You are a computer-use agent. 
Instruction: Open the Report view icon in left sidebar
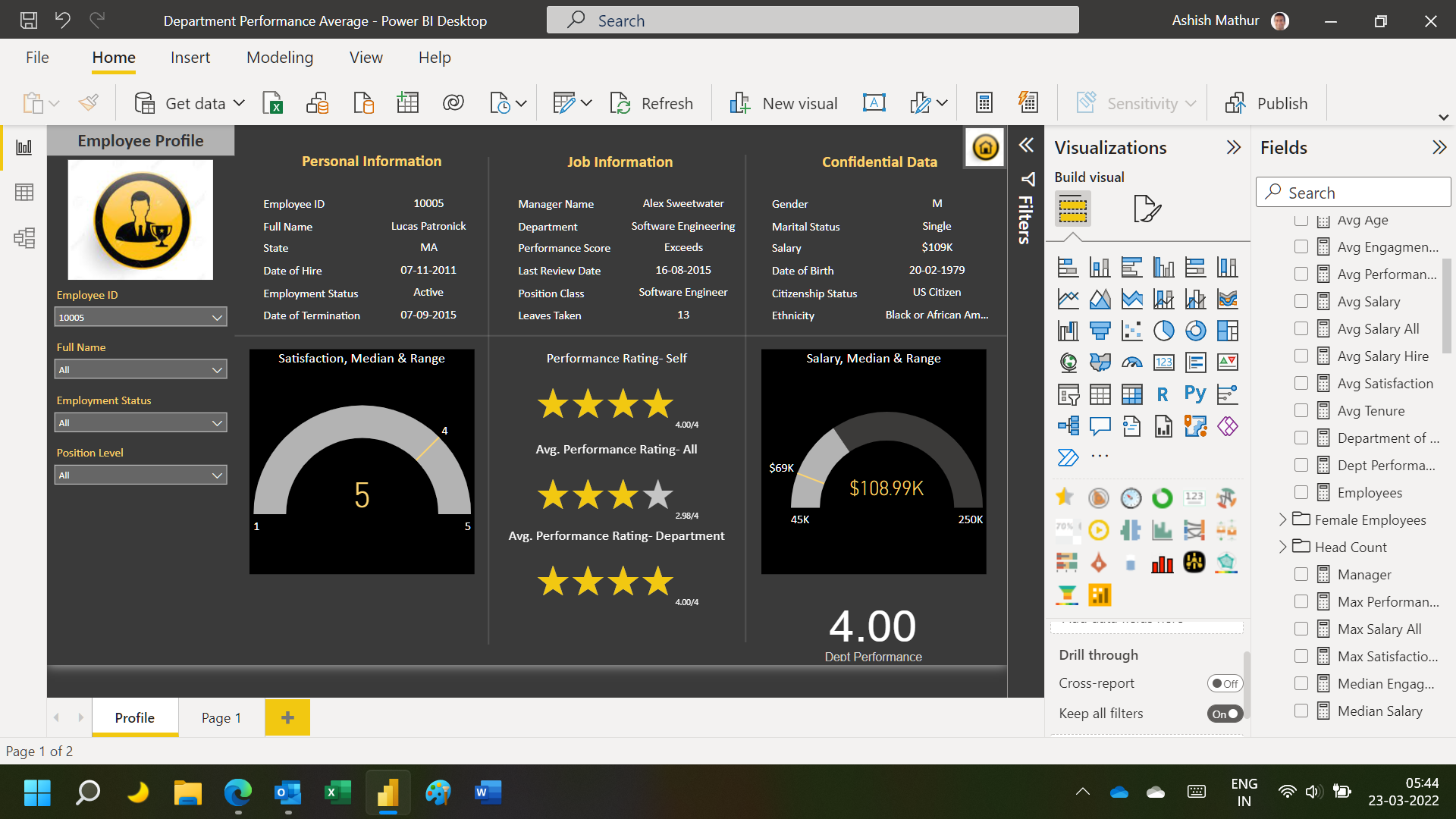point(24,147)
